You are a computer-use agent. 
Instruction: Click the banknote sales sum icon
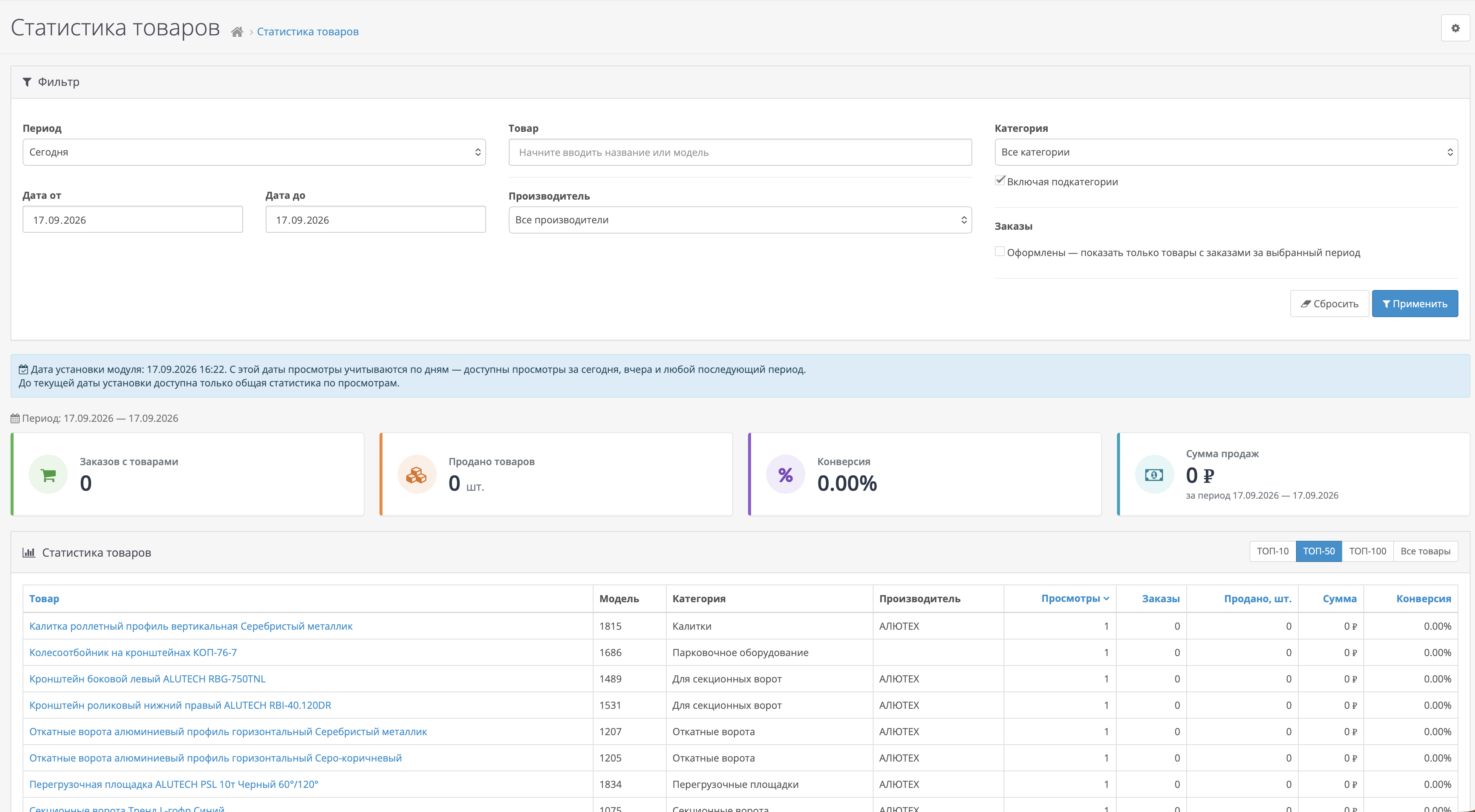[1154, 475]
